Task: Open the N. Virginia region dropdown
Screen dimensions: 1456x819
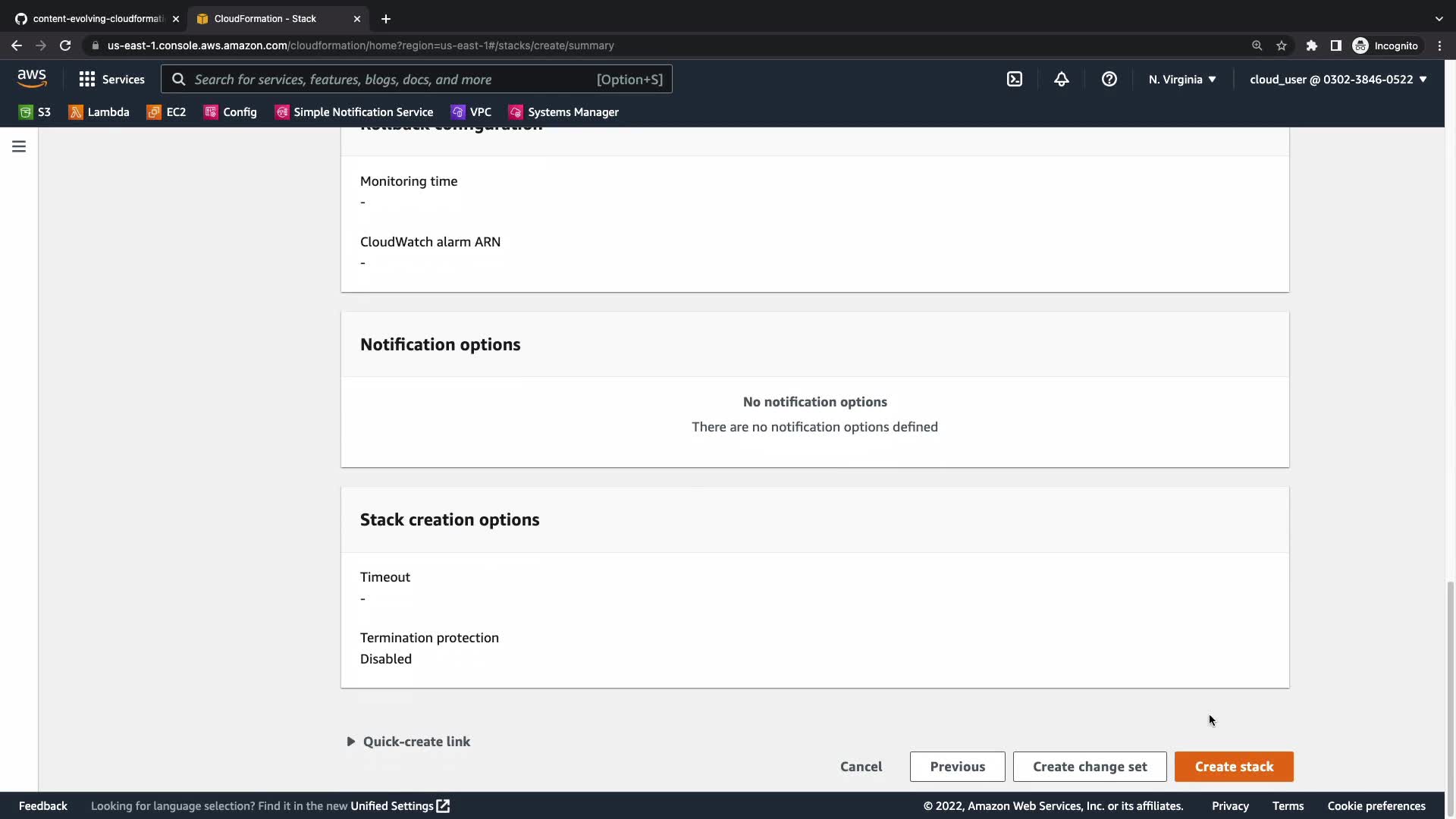Action: click(x=1181, y=80)
